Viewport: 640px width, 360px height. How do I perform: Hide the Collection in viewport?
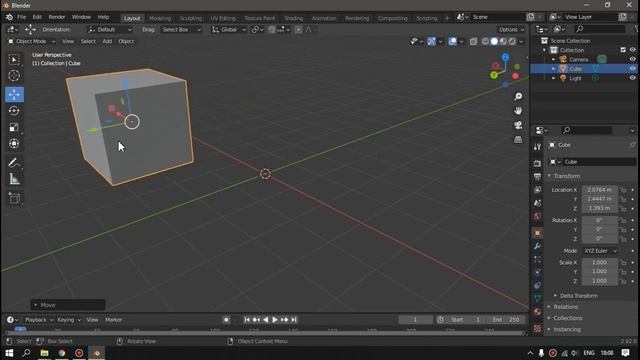(x=632, y=50)
